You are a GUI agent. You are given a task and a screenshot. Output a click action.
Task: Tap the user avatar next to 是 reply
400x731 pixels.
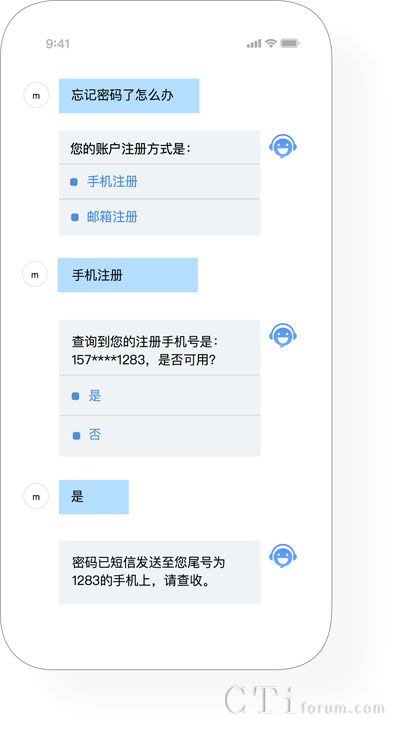click(x=36, y=497)
